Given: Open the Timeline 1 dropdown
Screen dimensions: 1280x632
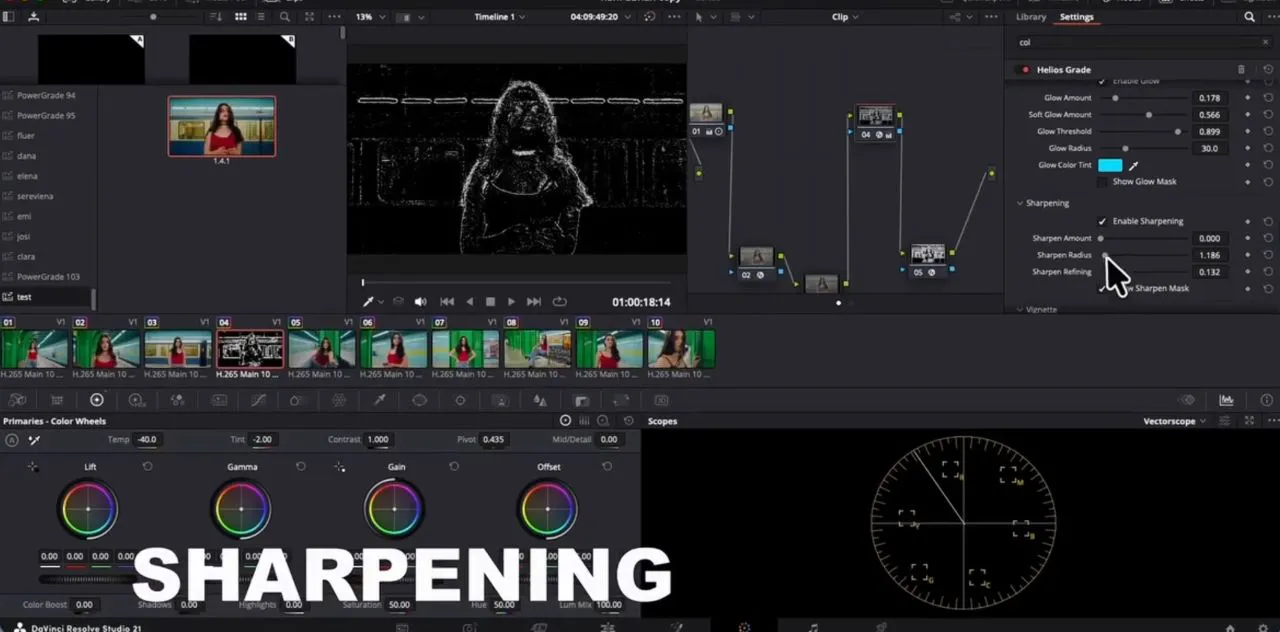Looking at the screenshot, I should [x=498, y=17].
